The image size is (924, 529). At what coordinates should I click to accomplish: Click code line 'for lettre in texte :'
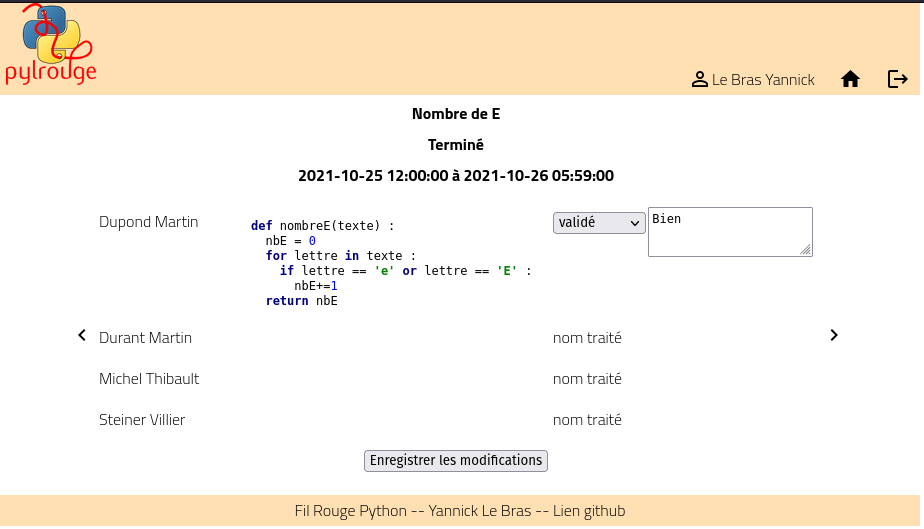(x=341, y=256)
